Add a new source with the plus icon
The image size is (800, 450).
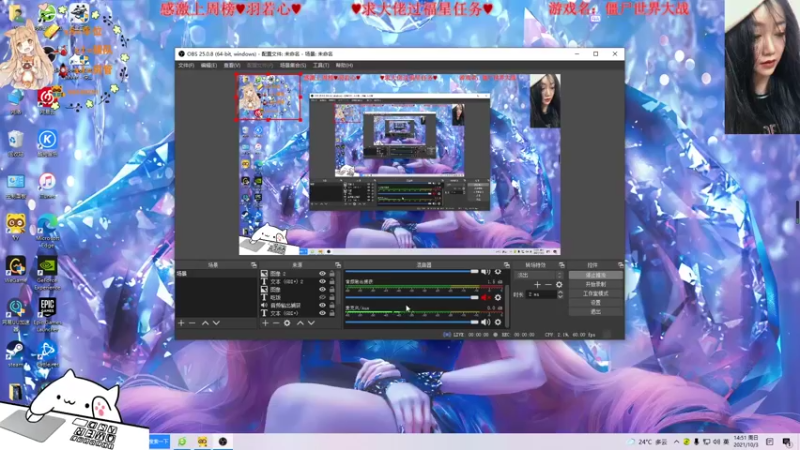click(265, 323)
